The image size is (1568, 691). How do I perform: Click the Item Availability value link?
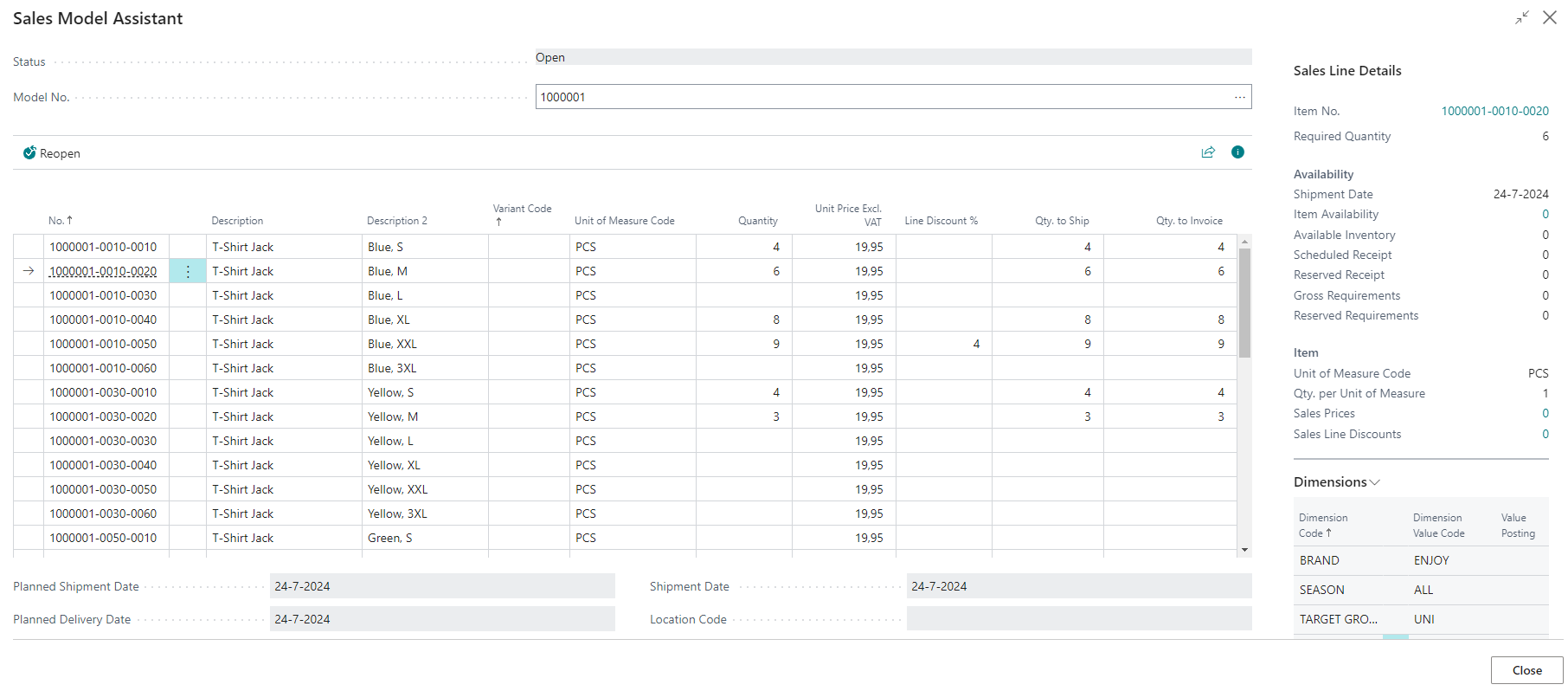click(1545, 215)
